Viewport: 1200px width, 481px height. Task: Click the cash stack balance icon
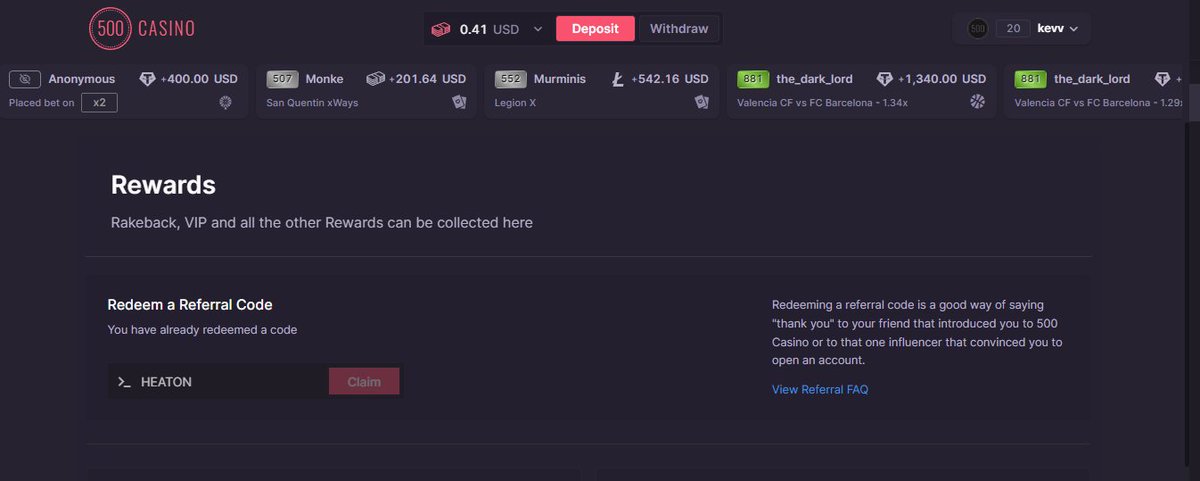click(x=441, y=29)
